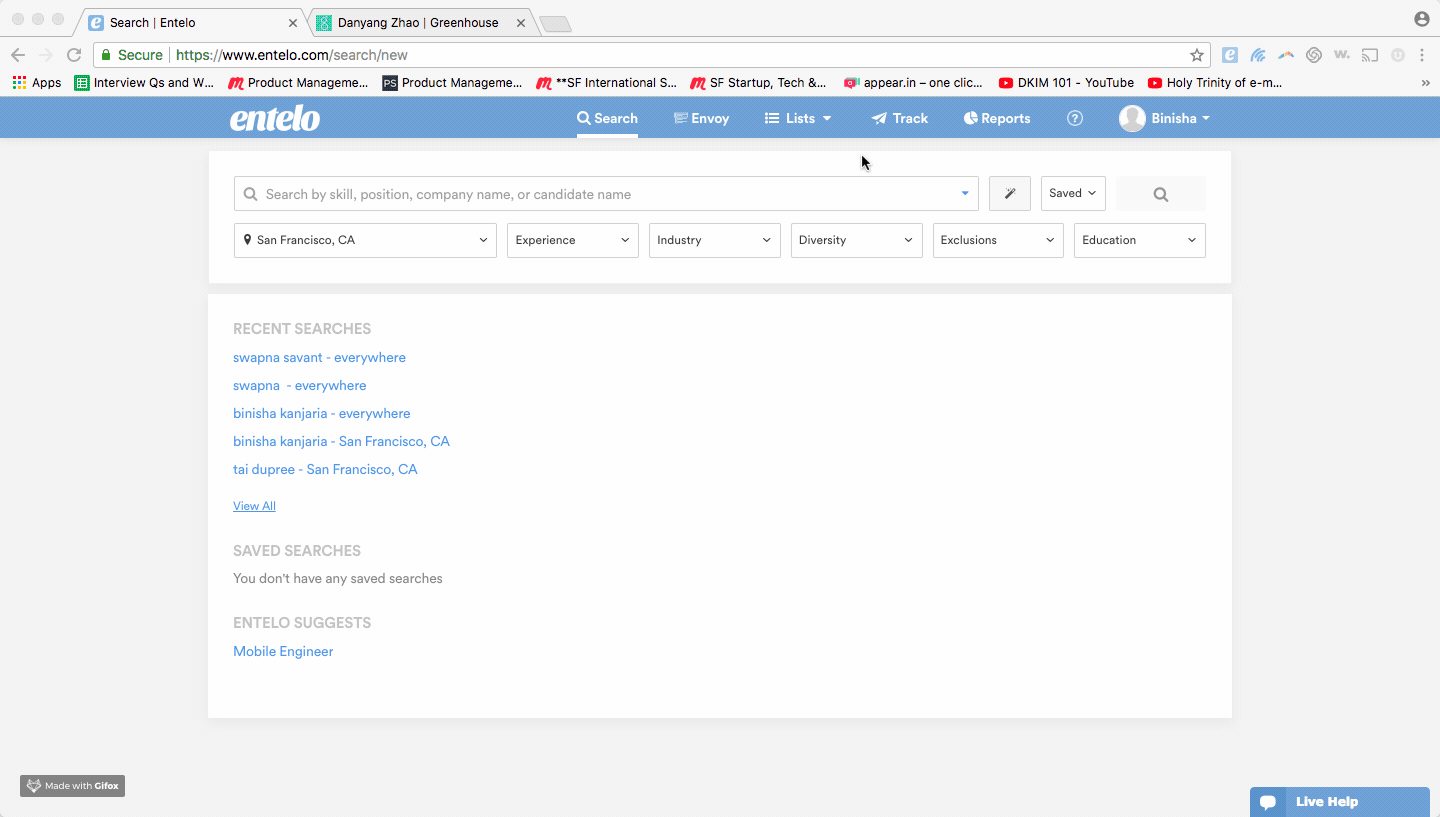The height and width of the screenshot is (817, 1440).
Task: Close the Danyang Zhao Greenhouse tab
Action: click(x=523, y=22)
